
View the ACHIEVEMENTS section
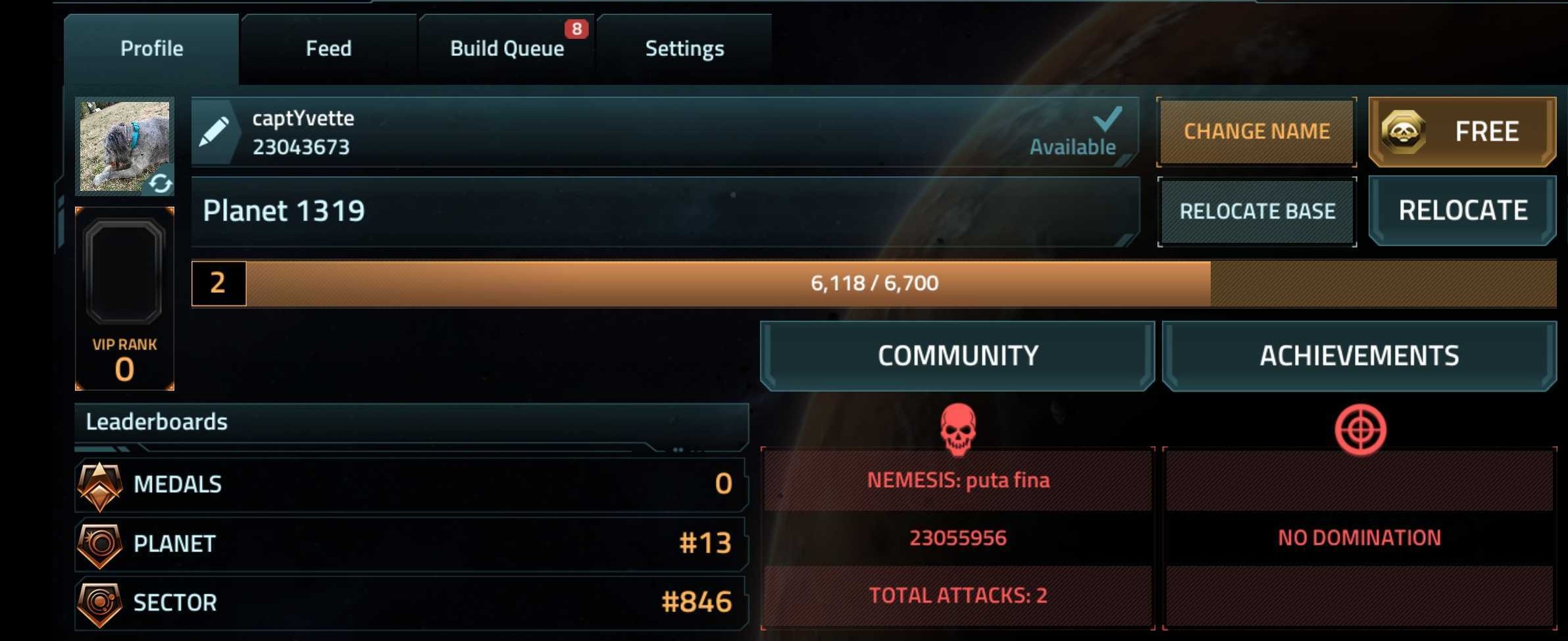pyautogui.click(x=1359, y=355)
